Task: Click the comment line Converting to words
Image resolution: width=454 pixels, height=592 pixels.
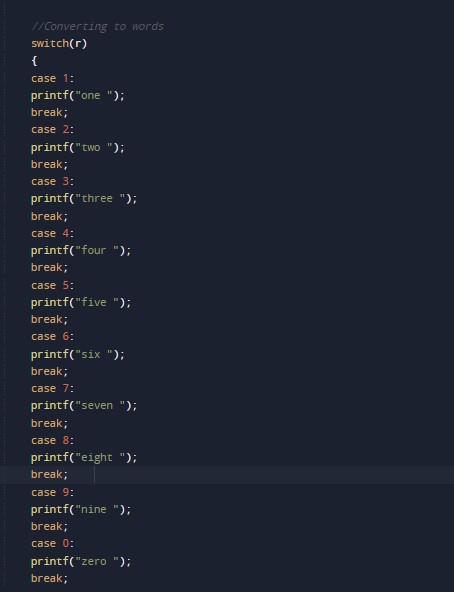Action: (x=97, y=26)
